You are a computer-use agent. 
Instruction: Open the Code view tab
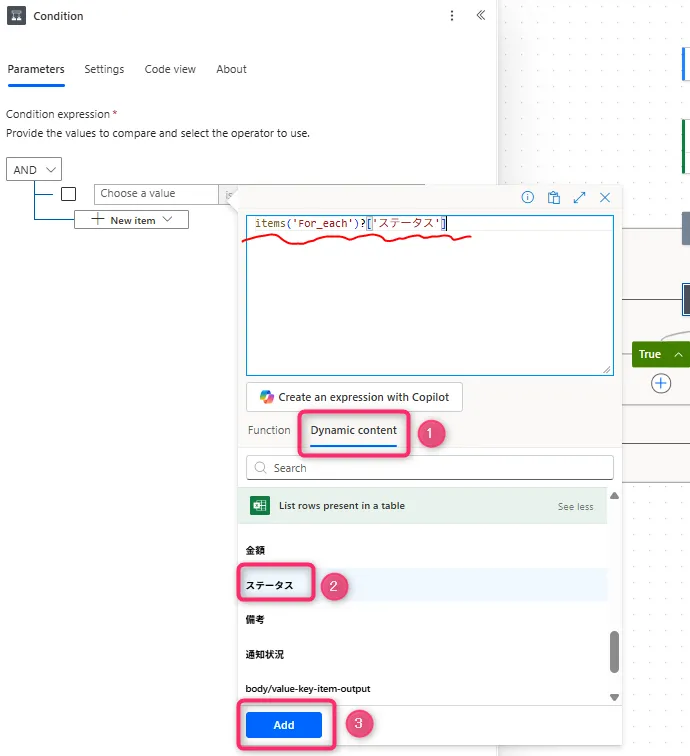pyautogui.click(x=170, y=69)
